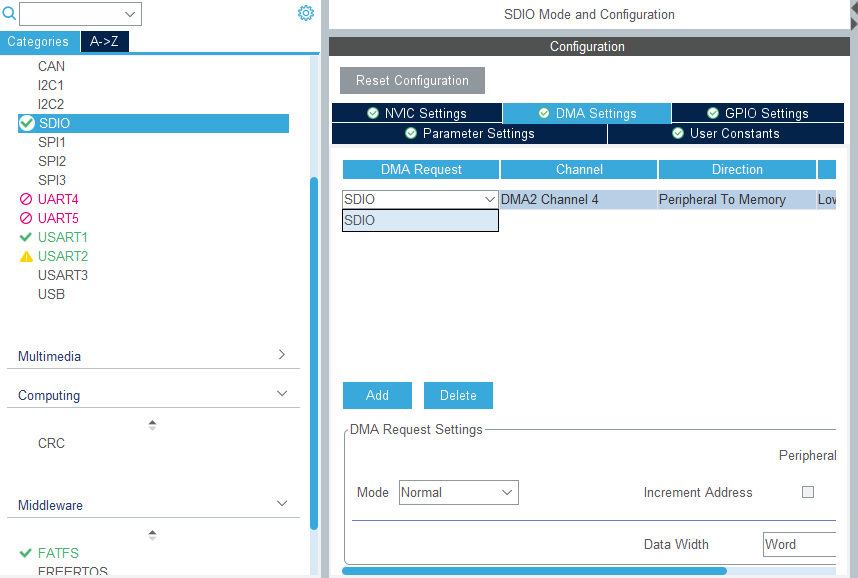The image size is (858, 578).
Task: Select USART1 in the peripheral list
Action: pyautogui.click(x=63, y=237)
